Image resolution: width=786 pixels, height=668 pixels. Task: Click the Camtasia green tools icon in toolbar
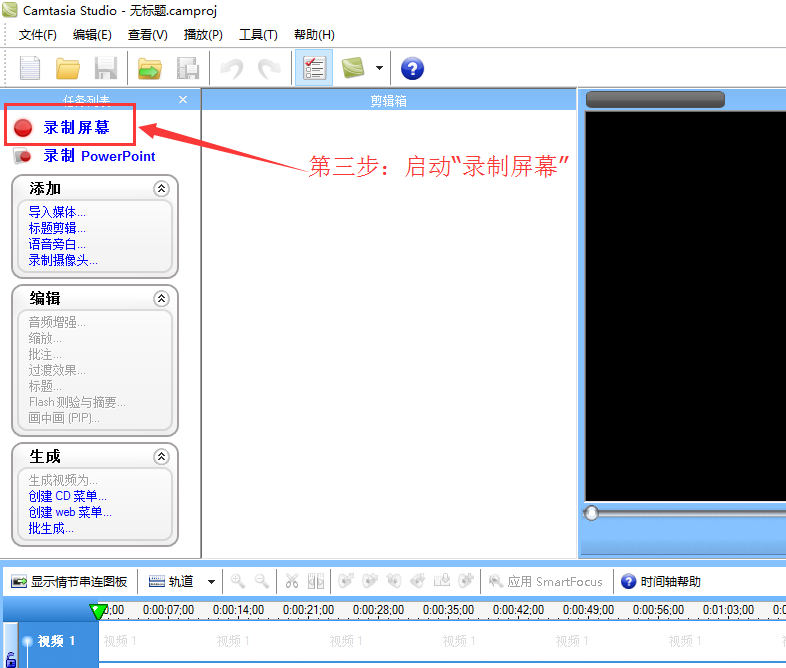pyautogui.click(x=353, y=69)
